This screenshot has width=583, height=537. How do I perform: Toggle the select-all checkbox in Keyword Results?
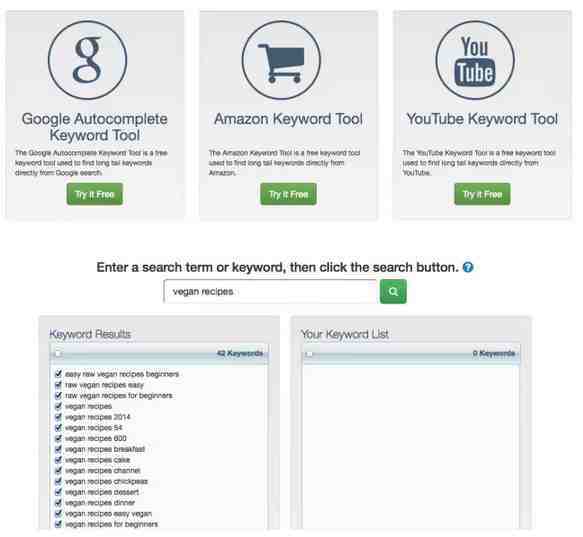click(x=58, y=353)
